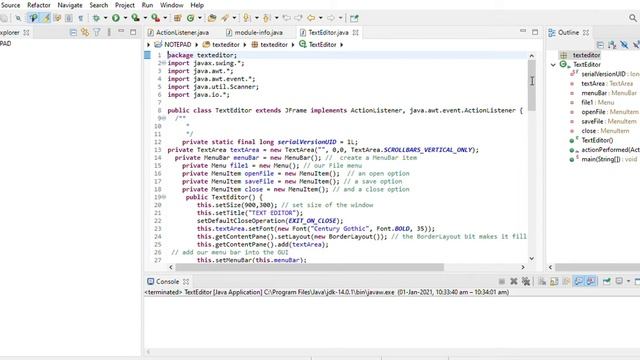
Task: Switch to ActionListener.java tab
Action: tap(178, 32)
